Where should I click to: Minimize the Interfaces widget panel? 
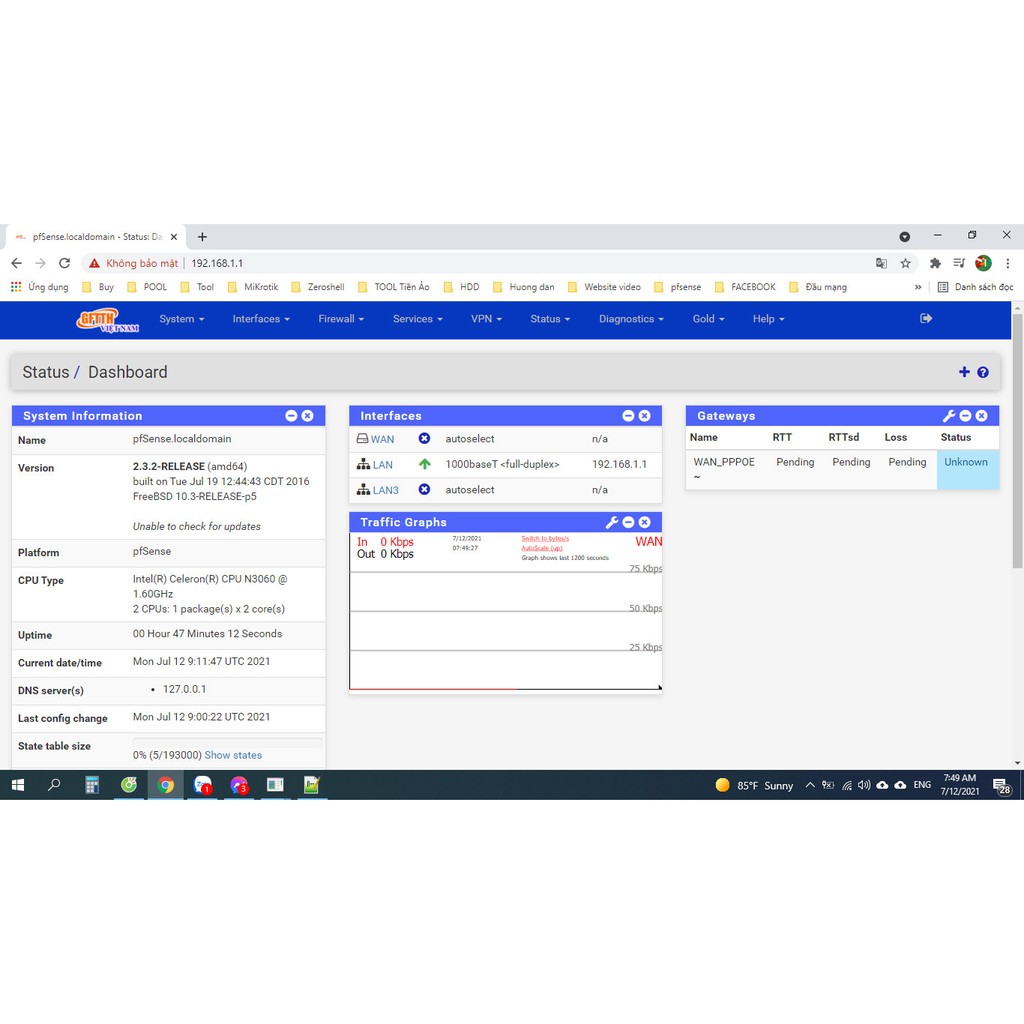(x=628, y=416)
